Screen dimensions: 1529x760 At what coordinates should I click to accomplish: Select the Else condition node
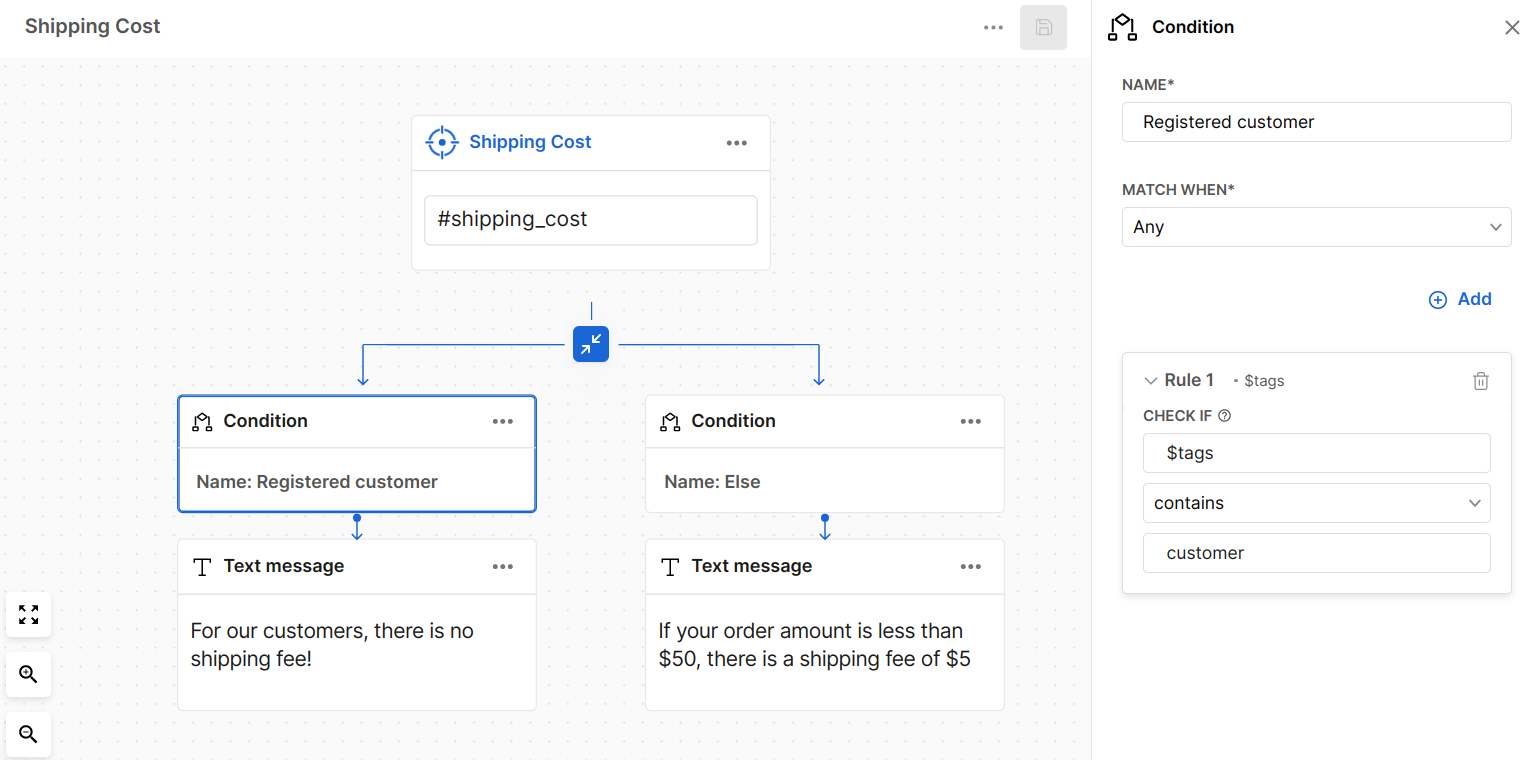[x=824, y=481]
